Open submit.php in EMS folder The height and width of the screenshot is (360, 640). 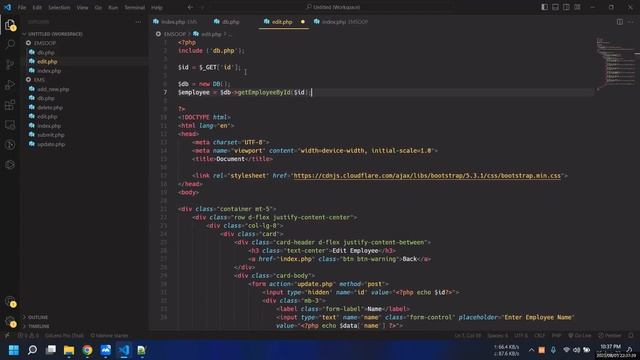(50, 135)
